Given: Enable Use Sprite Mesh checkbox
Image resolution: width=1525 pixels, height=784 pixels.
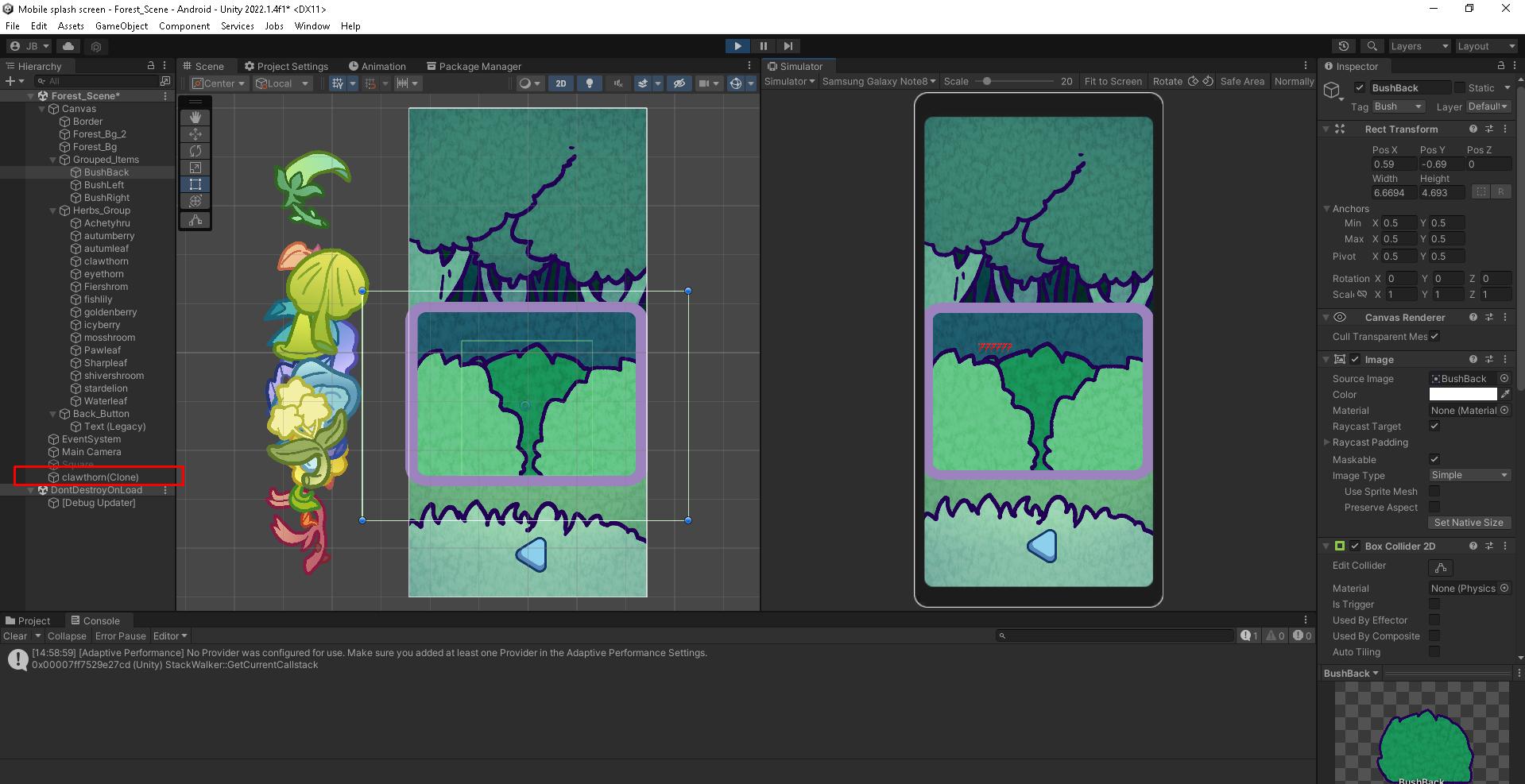Looking at the screenshot, I should pyautogui.click(x=1434, y=492).
